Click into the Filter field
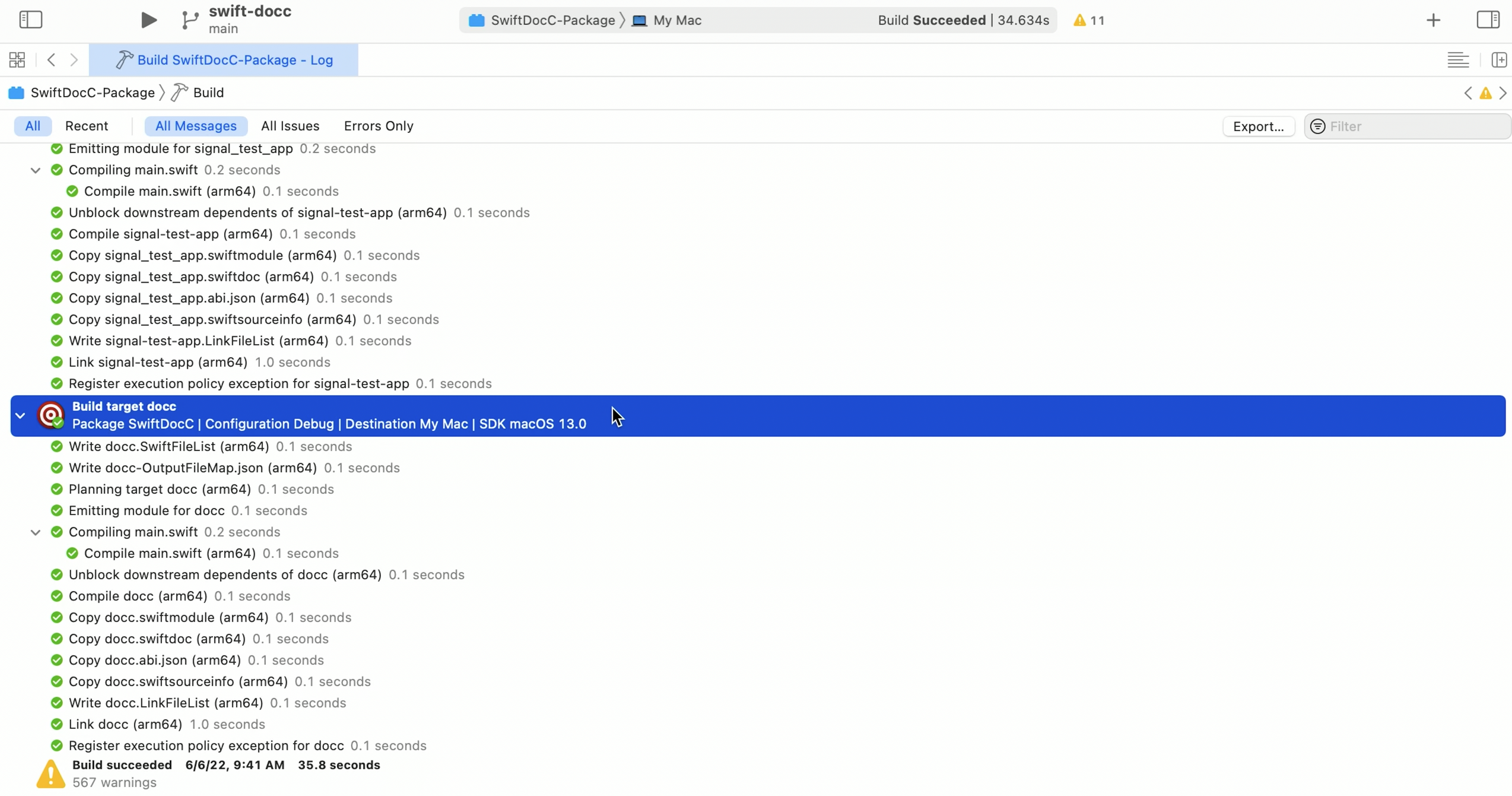Image resolution: width=1512 pixels, height=796 pixels. click(x=1412, y=126)
